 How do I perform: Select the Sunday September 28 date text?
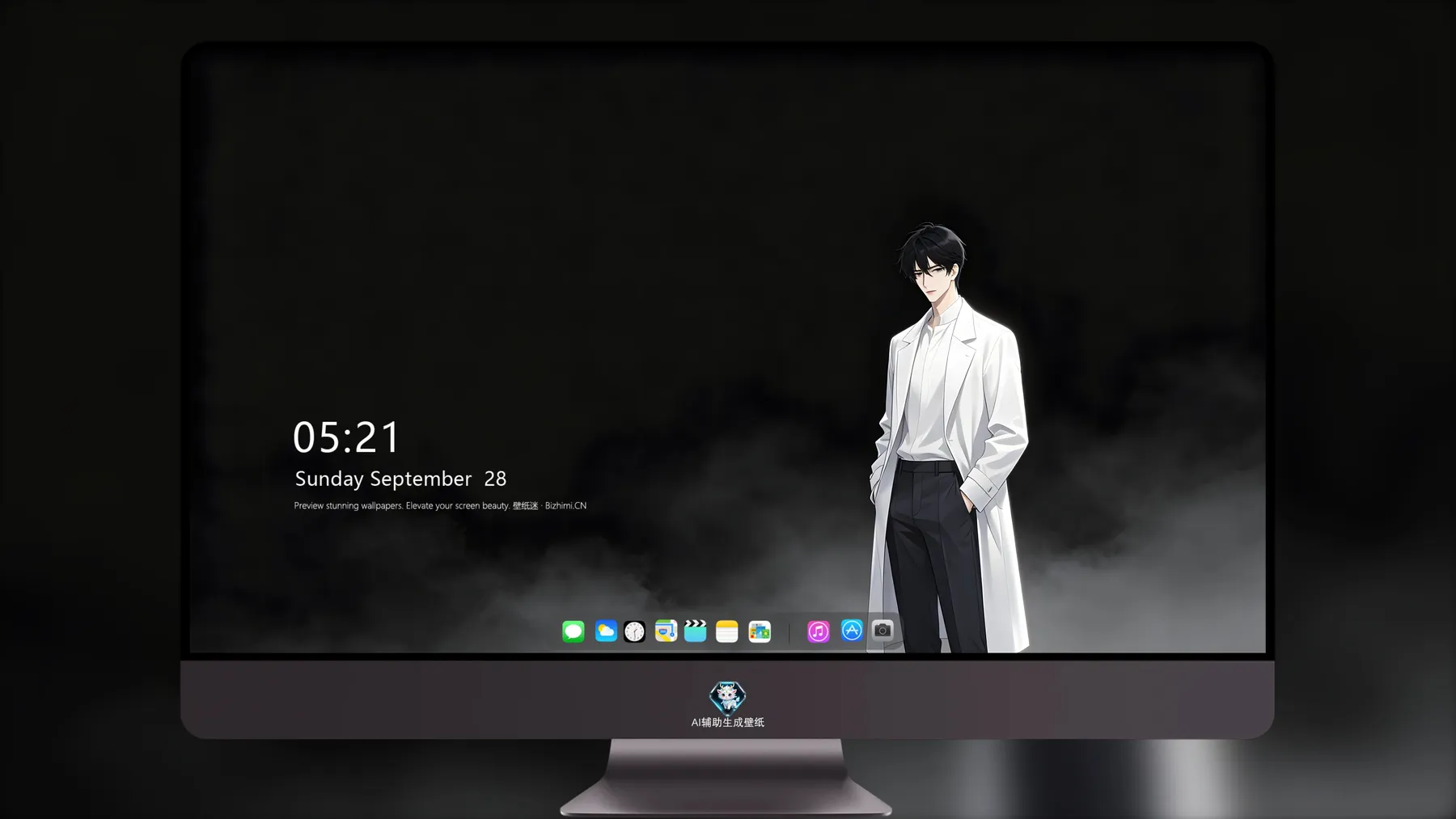[x=400, y=479]
